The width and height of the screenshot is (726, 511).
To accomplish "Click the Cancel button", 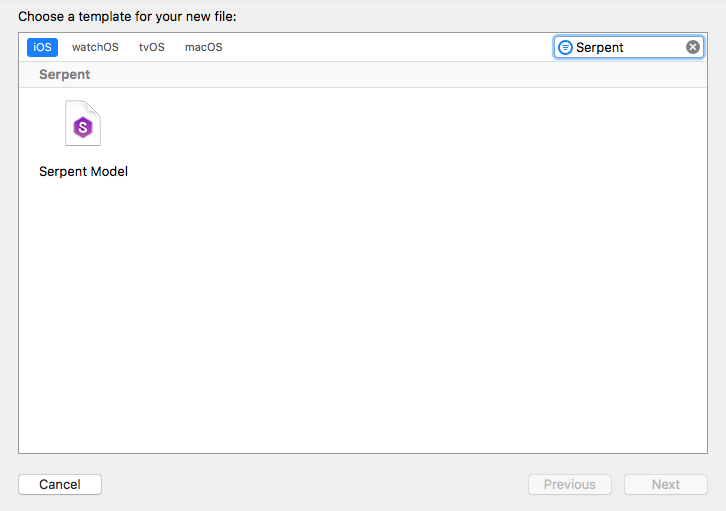I will coord(60,484).
